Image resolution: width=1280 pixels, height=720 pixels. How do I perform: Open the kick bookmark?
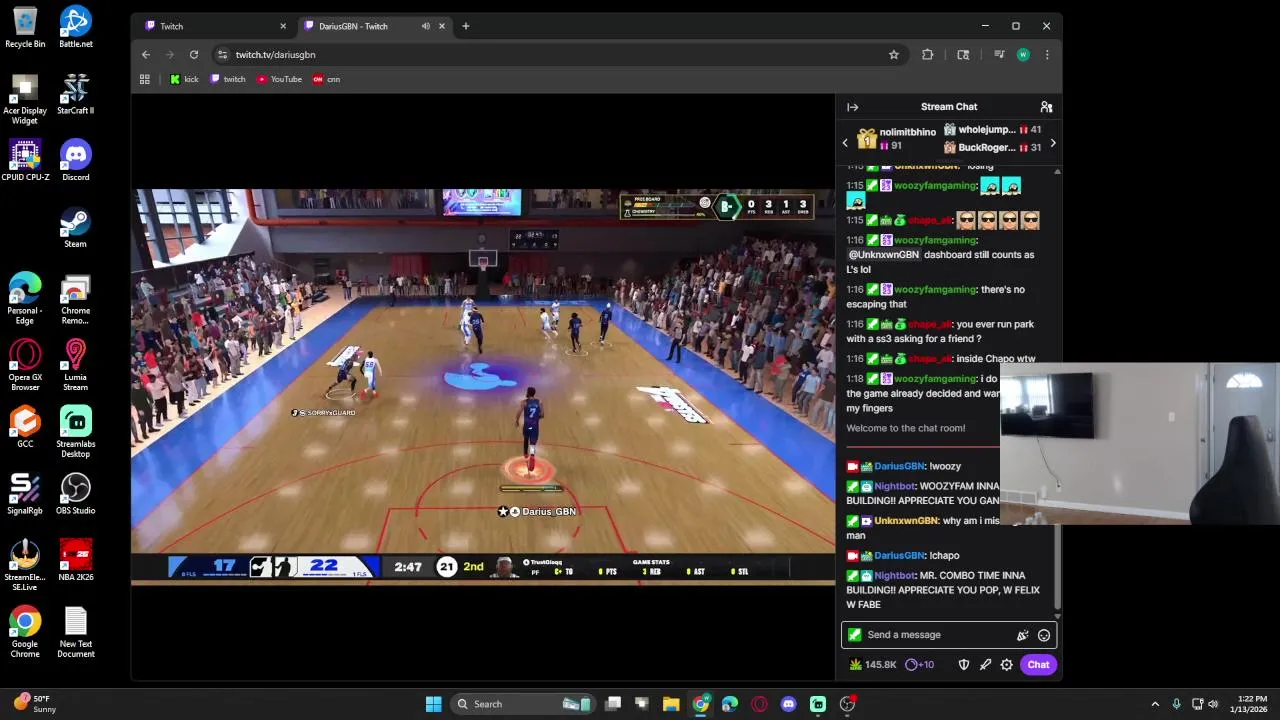point(184,79)
